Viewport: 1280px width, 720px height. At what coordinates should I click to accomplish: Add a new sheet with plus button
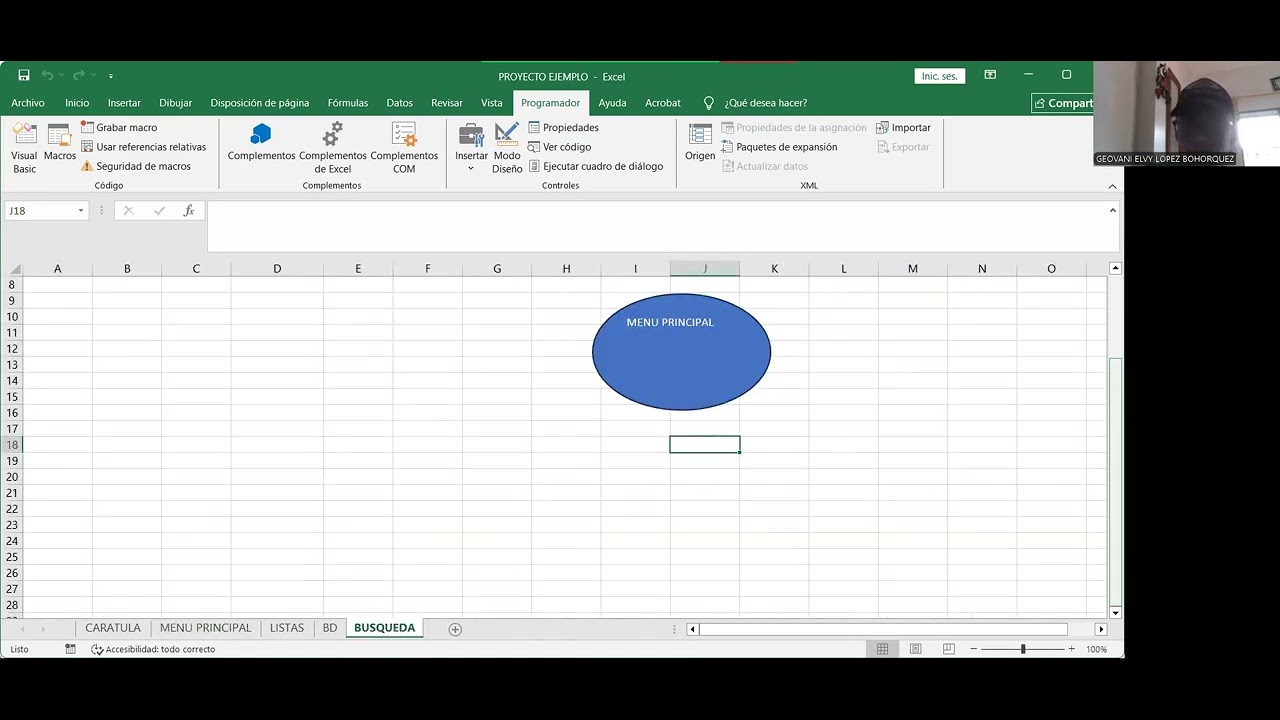tap(455, 629)
